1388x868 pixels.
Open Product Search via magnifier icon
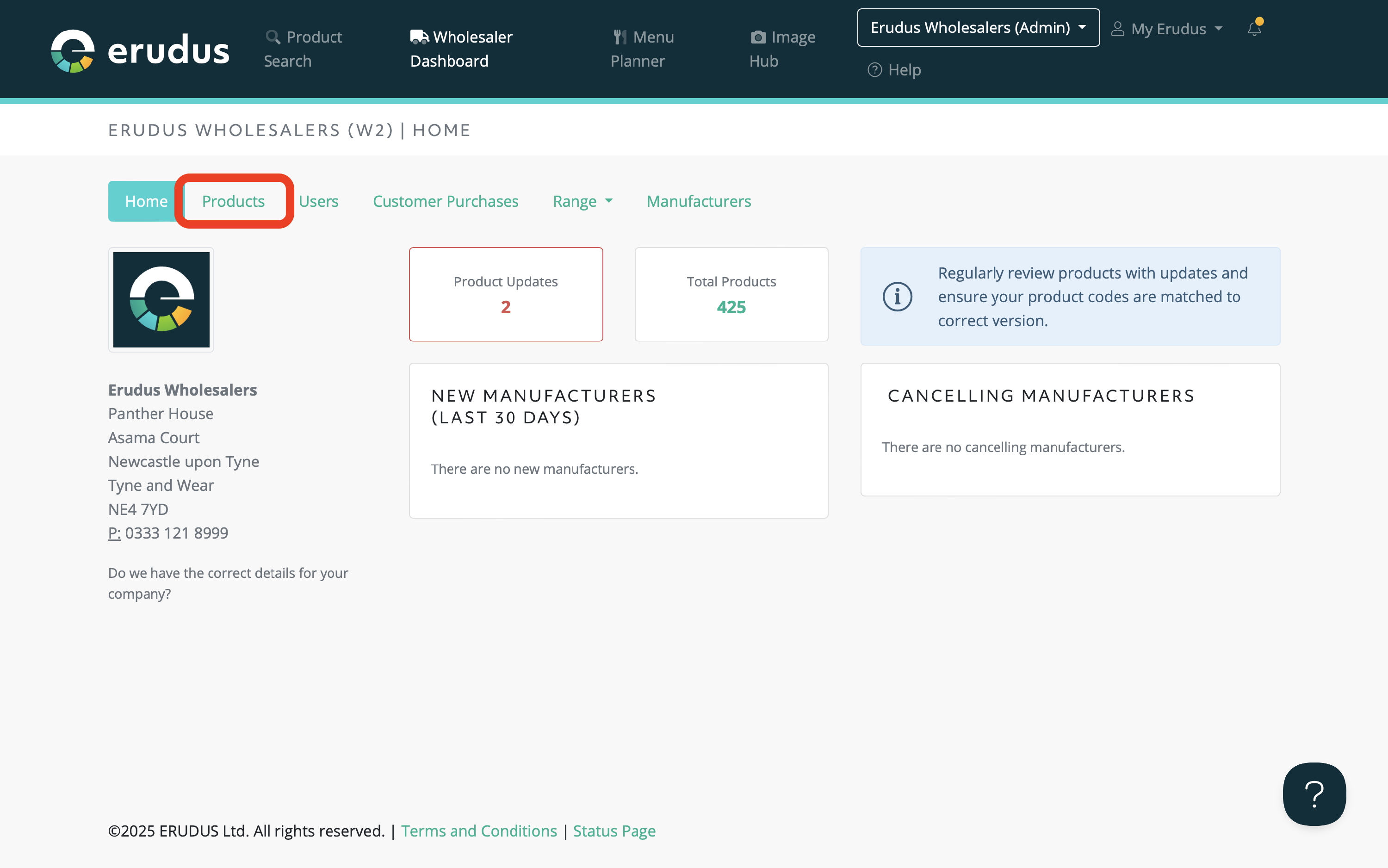(273, 37)
